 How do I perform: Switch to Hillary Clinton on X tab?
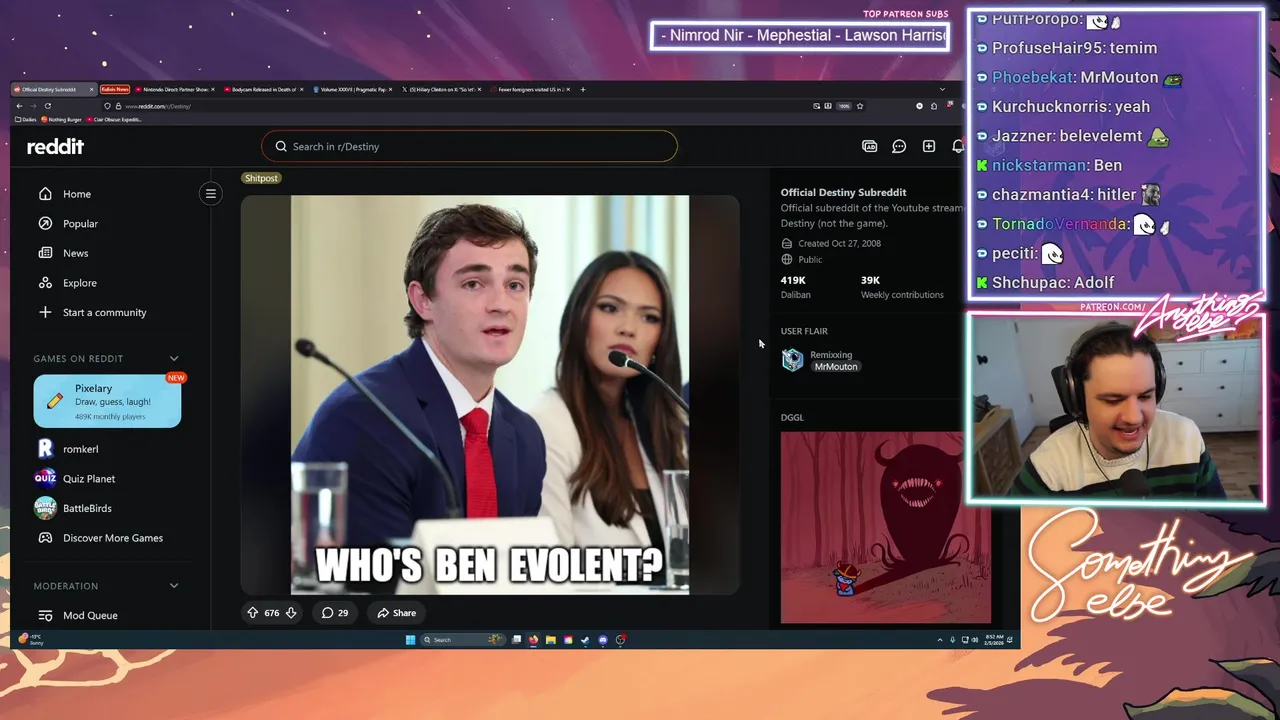440,89
